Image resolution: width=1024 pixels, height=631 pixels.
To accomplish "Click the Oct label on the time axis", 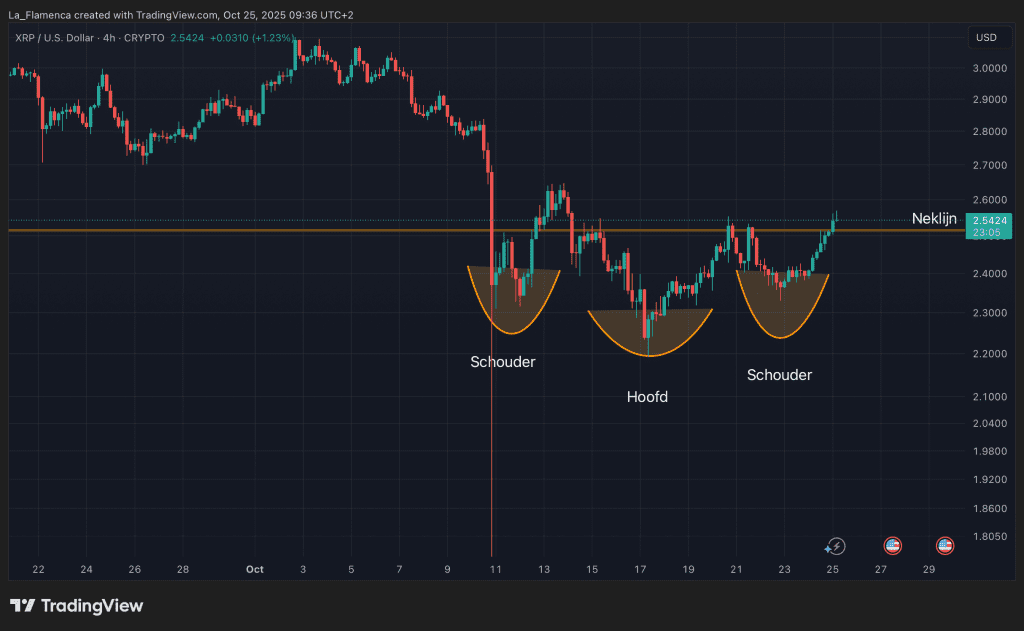I will [x=254, y=569].
